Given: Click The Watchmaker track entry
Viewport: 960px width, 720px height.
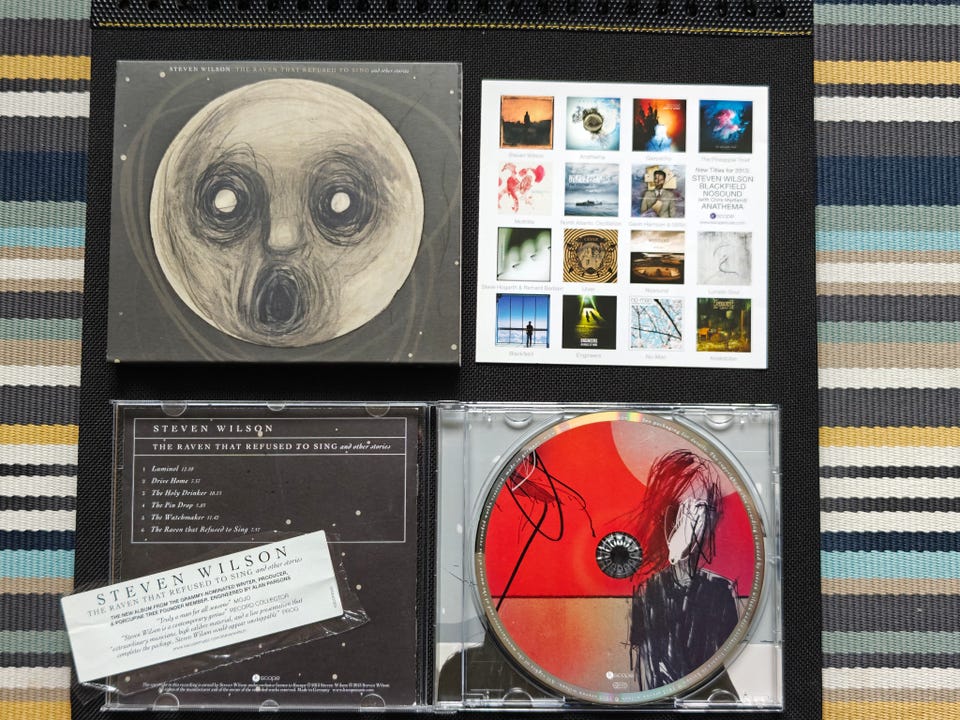Looking at the screenshot, I should point(181,517).
